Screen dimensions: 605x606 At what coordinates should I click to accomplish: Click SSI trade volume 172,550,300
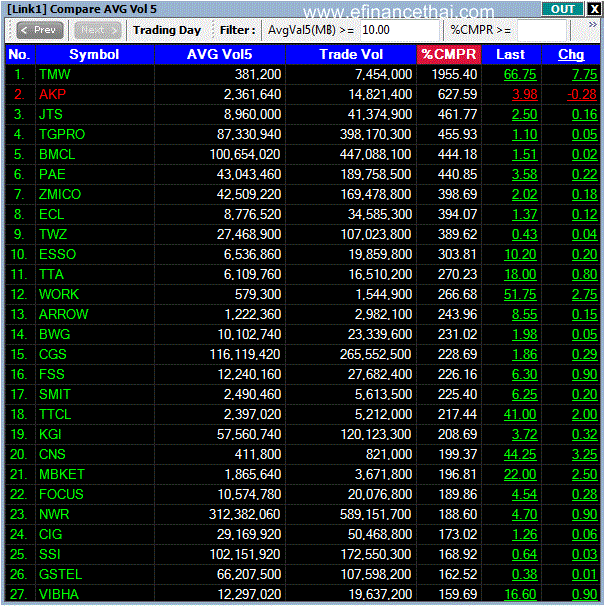coord(376,555)
